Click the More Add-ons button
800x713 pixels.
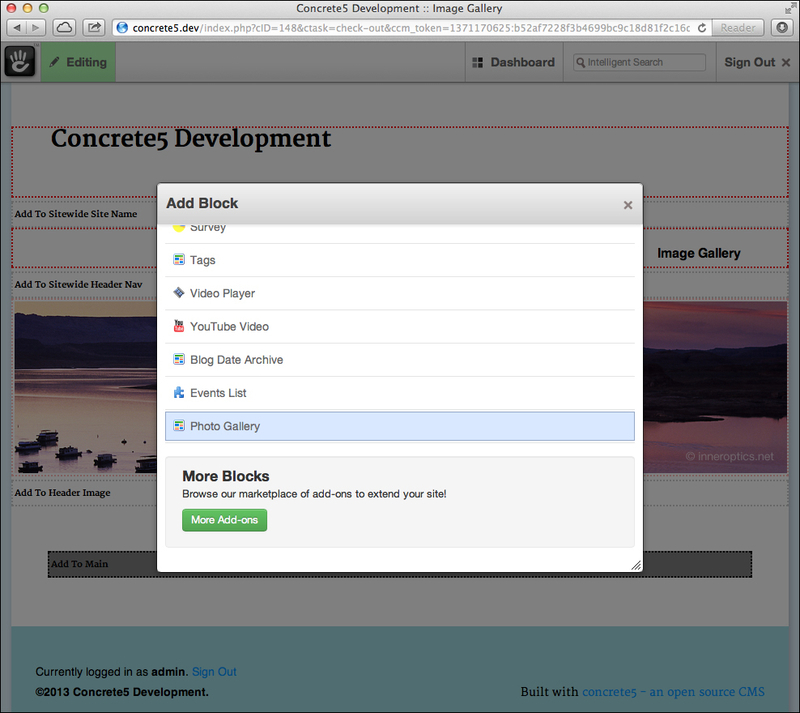(x=224, y=520)
